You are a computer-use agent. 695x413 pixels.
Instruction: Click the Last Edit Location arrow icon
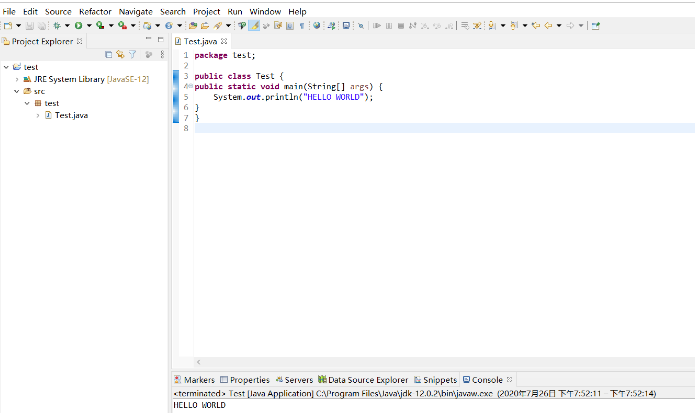click(536, 26)
